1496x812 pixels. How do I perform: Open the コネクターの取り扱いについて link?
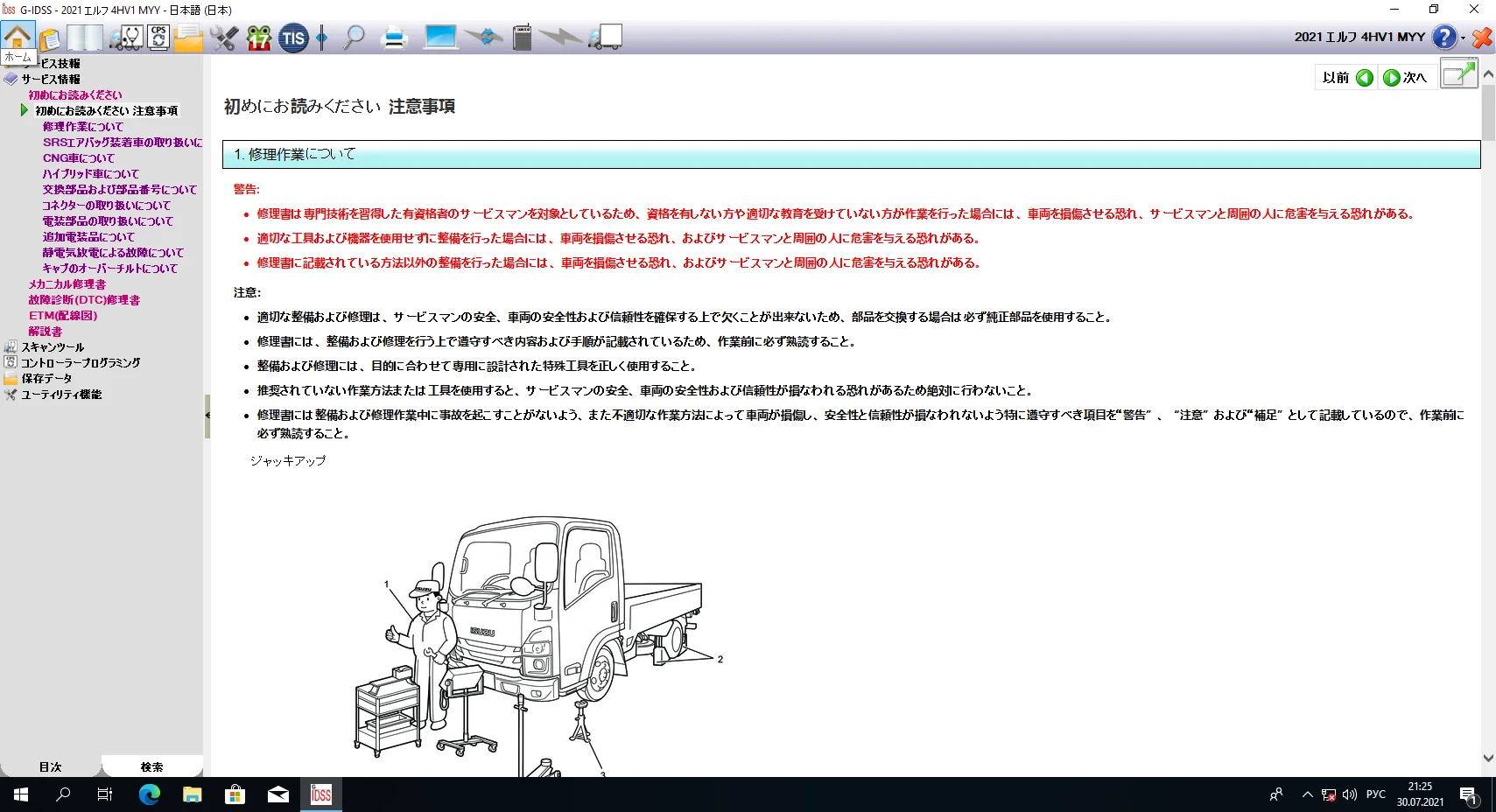pos(107,205)
